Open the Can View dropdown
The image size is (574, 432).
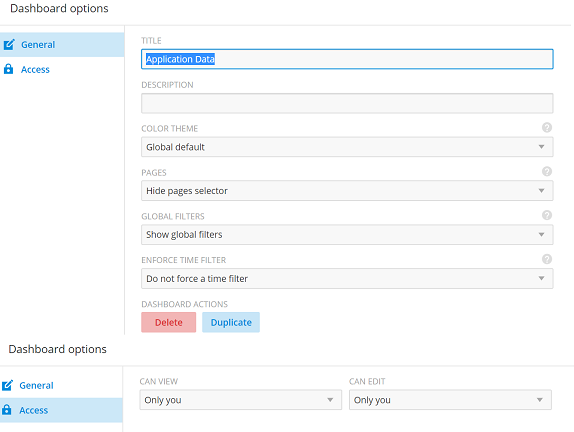241,400
